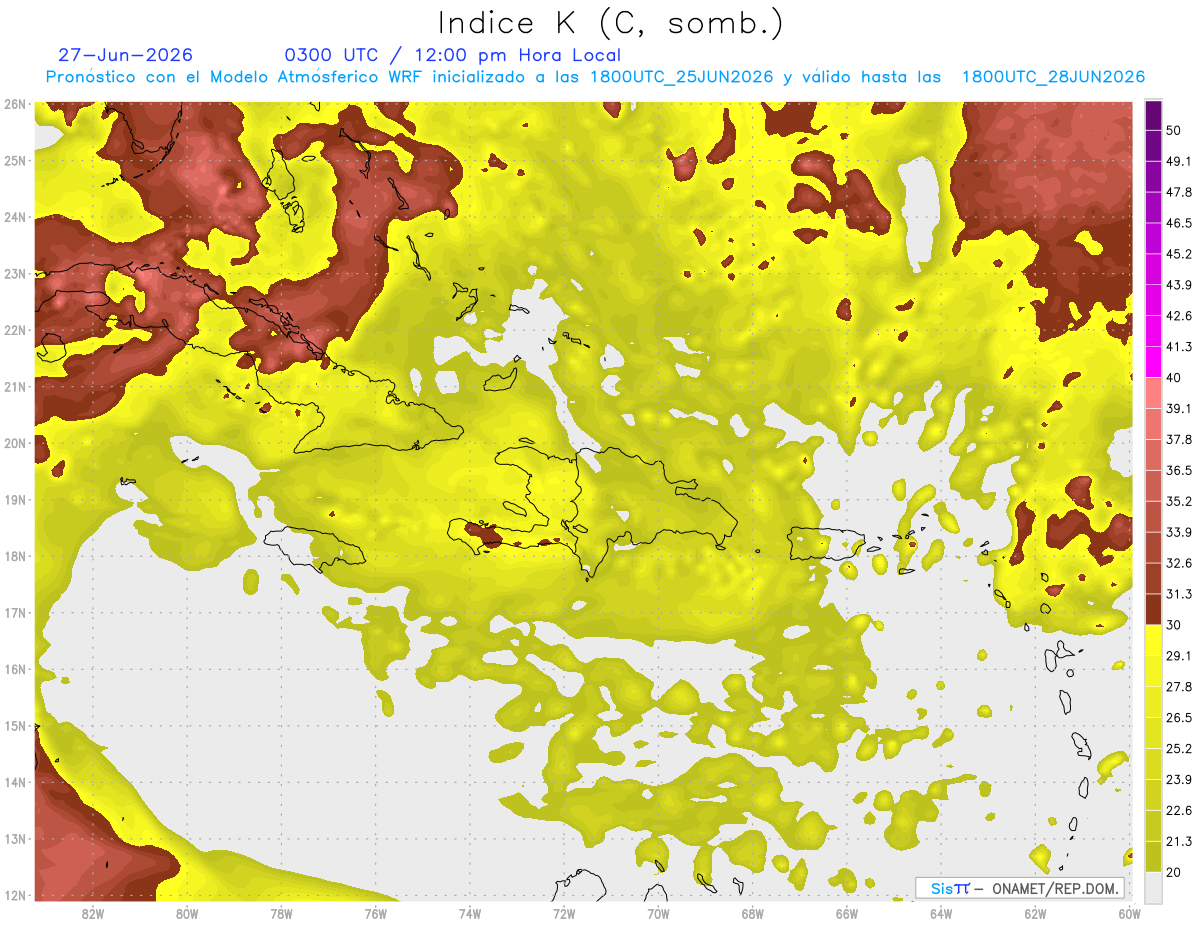The image size is (1200, 927).
Task: Click the "22N" latitude label
Action: (x=14, y=330)
